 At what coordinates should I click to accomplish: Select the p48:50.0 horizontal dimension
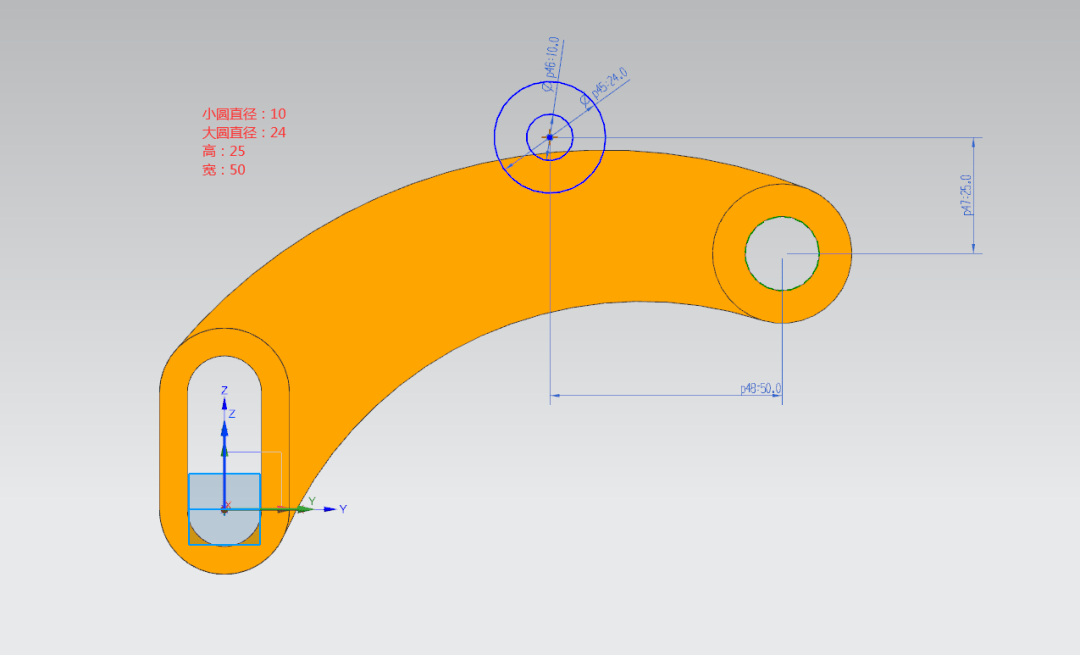pos(760,389)
